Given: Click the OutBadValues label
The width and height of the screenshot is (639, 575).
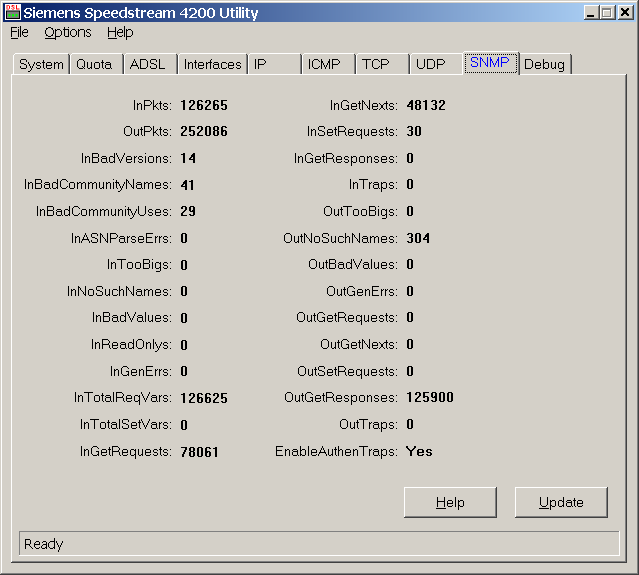Looking at the screenshot, I should pyautogui.click(x=353, y=264).
